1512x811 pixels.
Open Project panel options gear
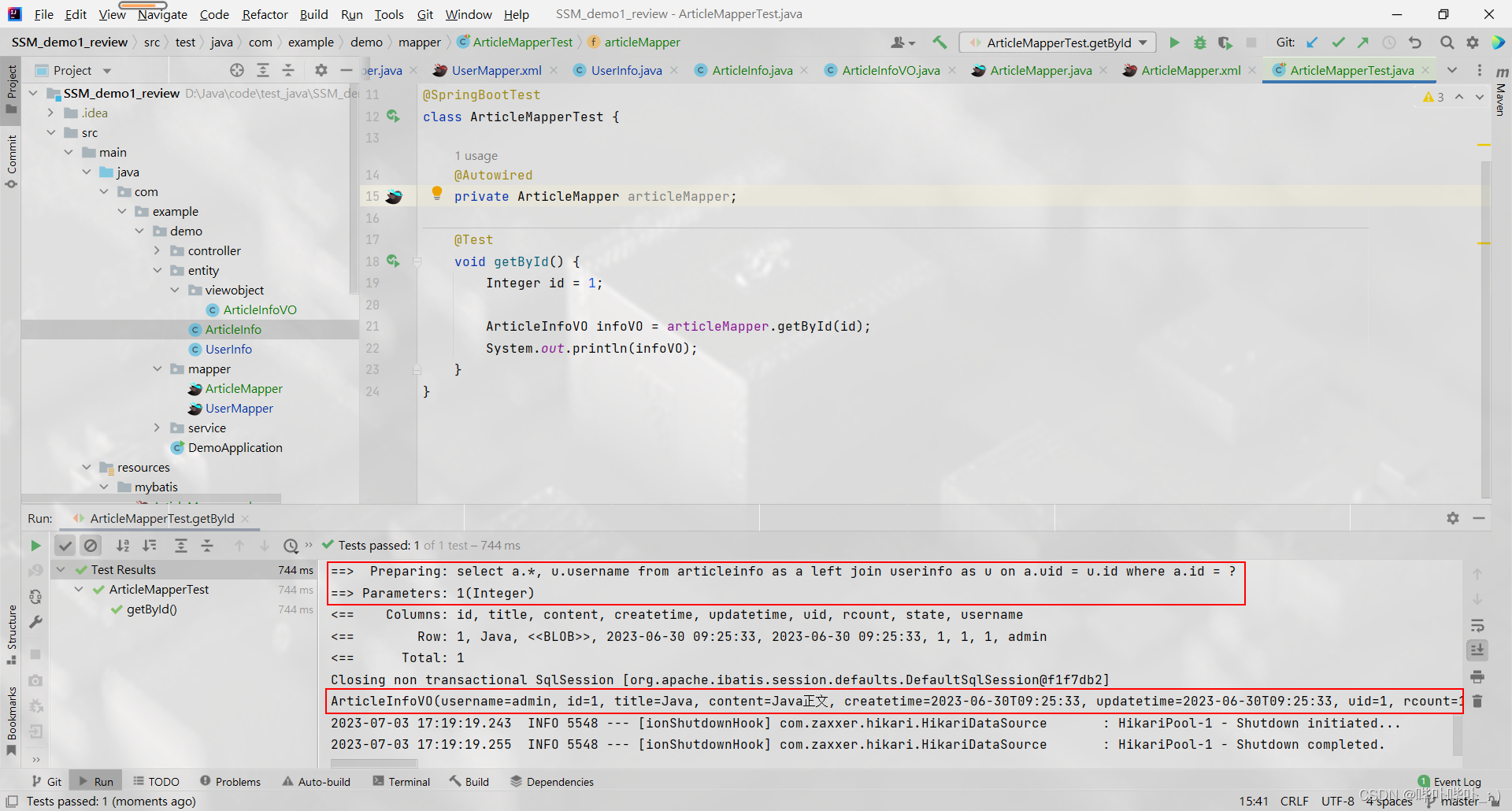pos(321,70)
